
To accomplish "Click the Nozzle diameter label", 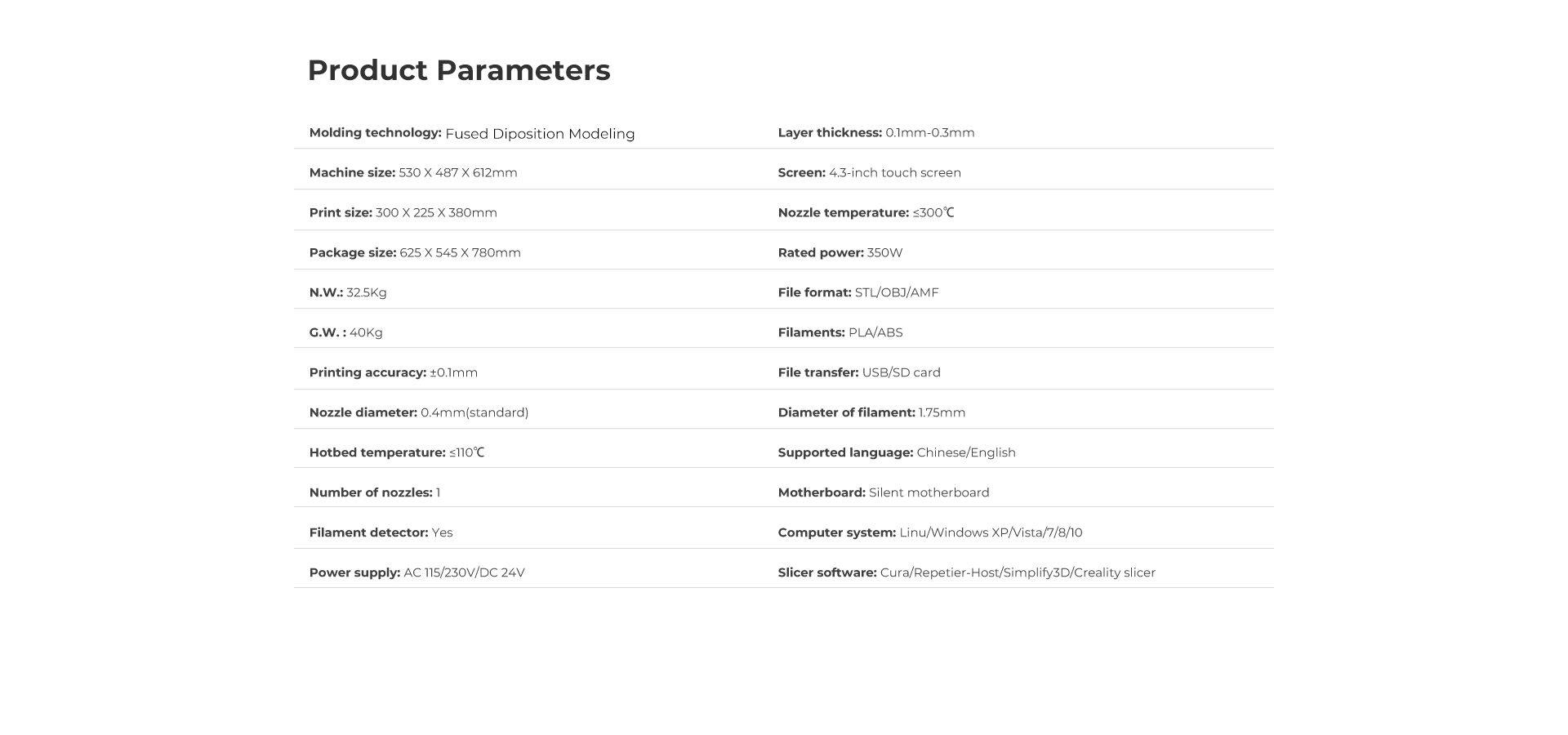I will click(x=363, y=412).
